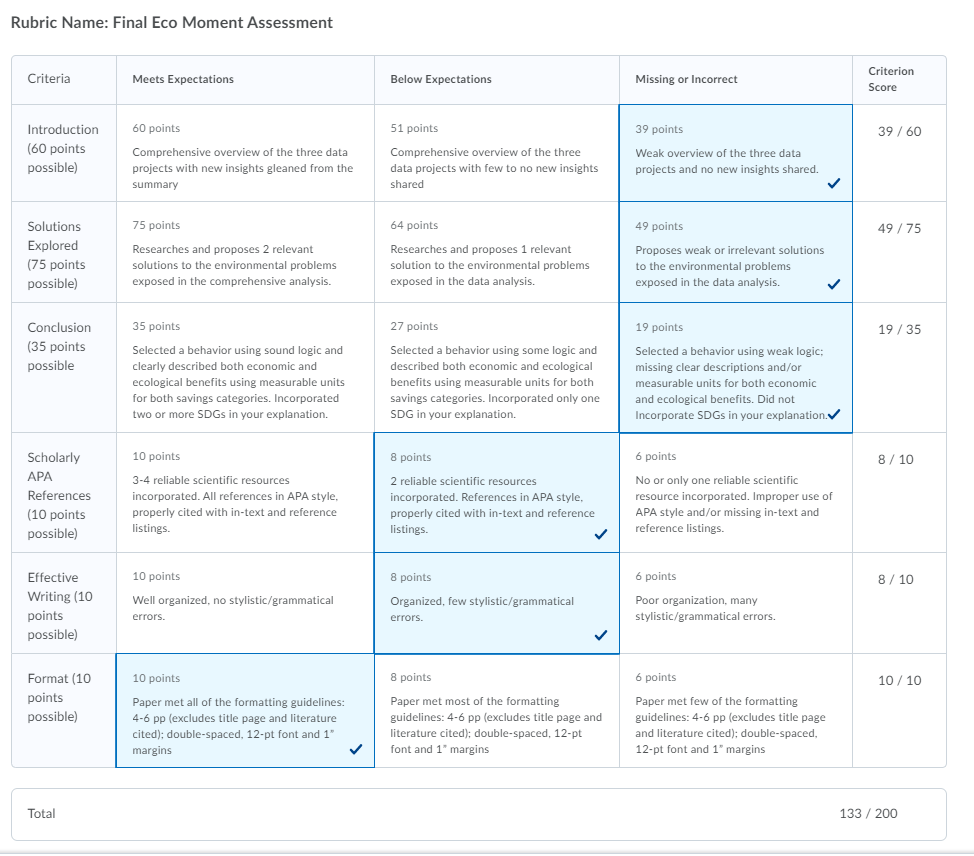Click checkmark in Solutions Explored 49 points cell
The height and width of the screenshot is (856, 974).
coord(834,284)
